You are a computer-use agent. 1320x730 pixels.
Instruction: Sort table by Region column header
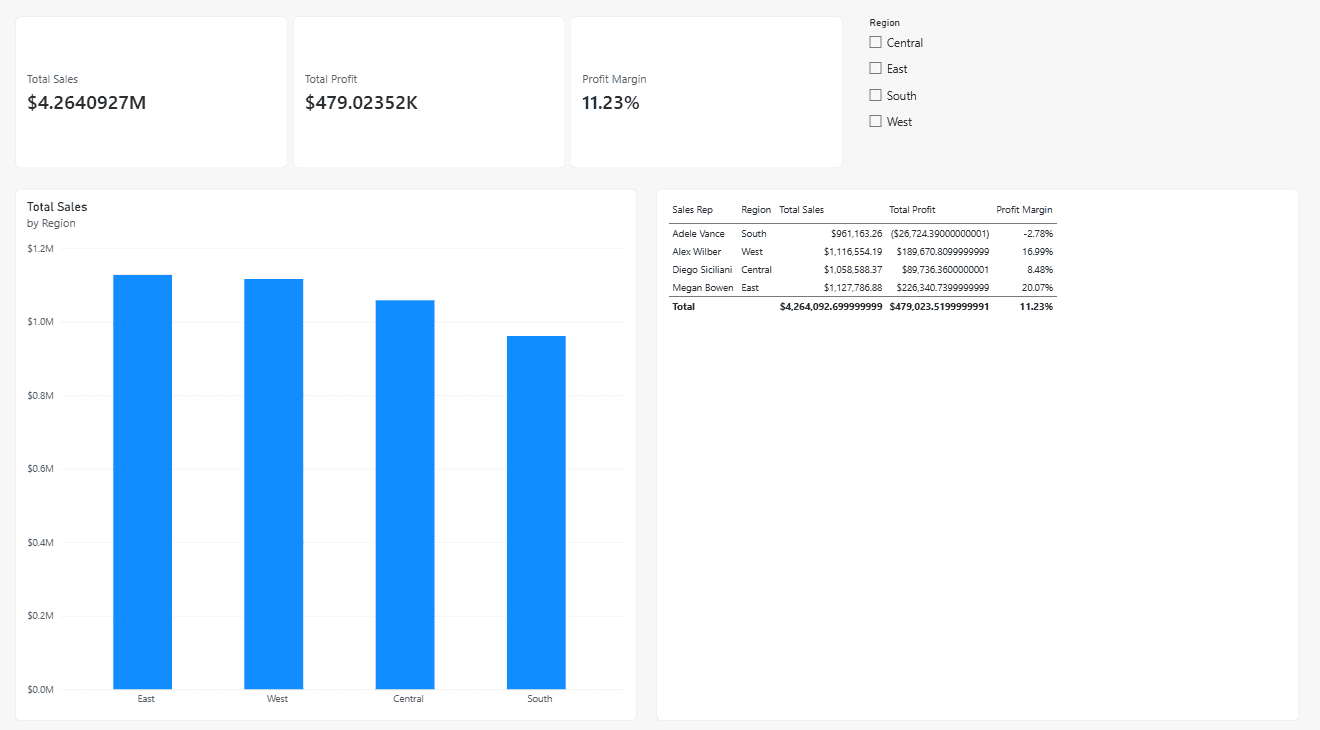point(756,210)
